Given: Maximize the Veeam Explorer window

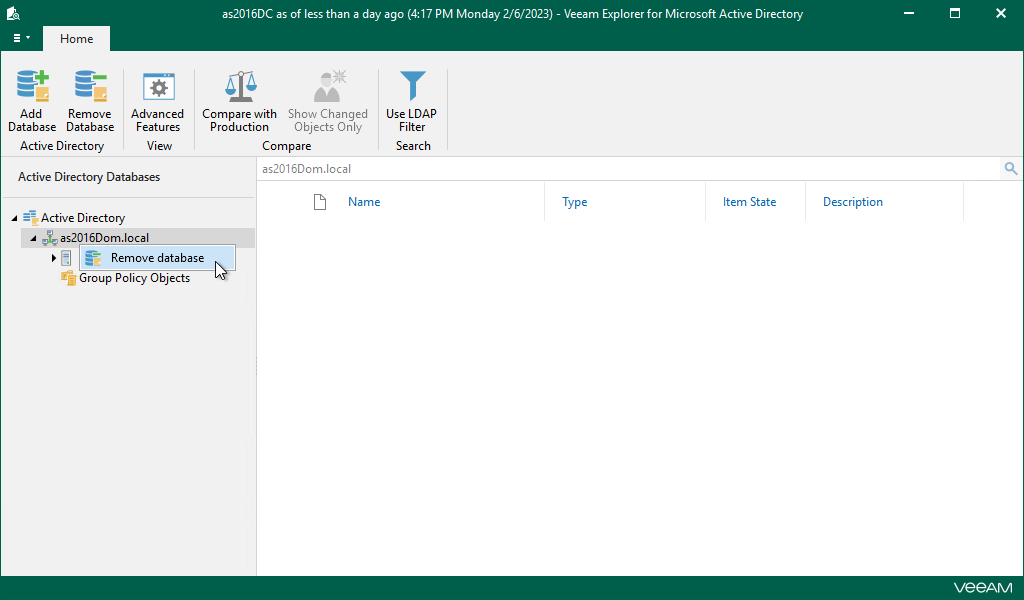Looking at the screenshot, I should pyautogui.click(x=955, y=13).
